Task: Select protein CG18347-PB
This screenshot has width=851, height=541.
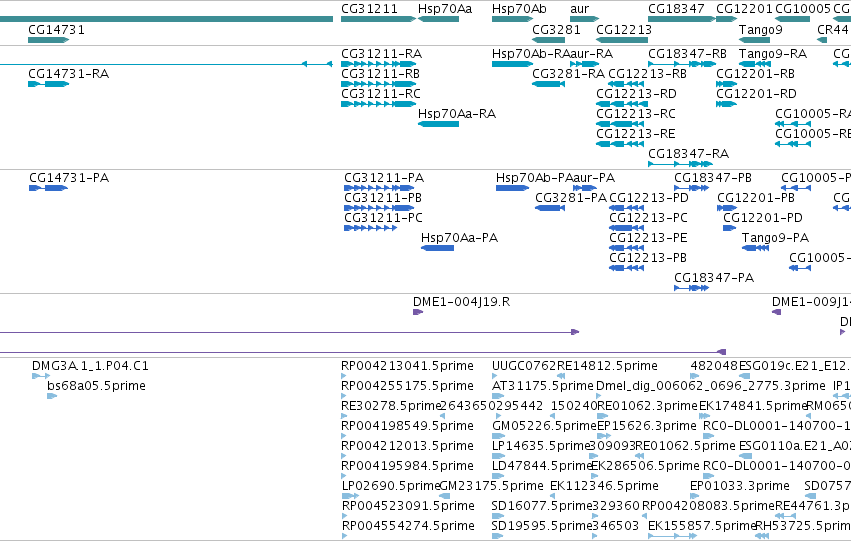Action: pos(691,188)
